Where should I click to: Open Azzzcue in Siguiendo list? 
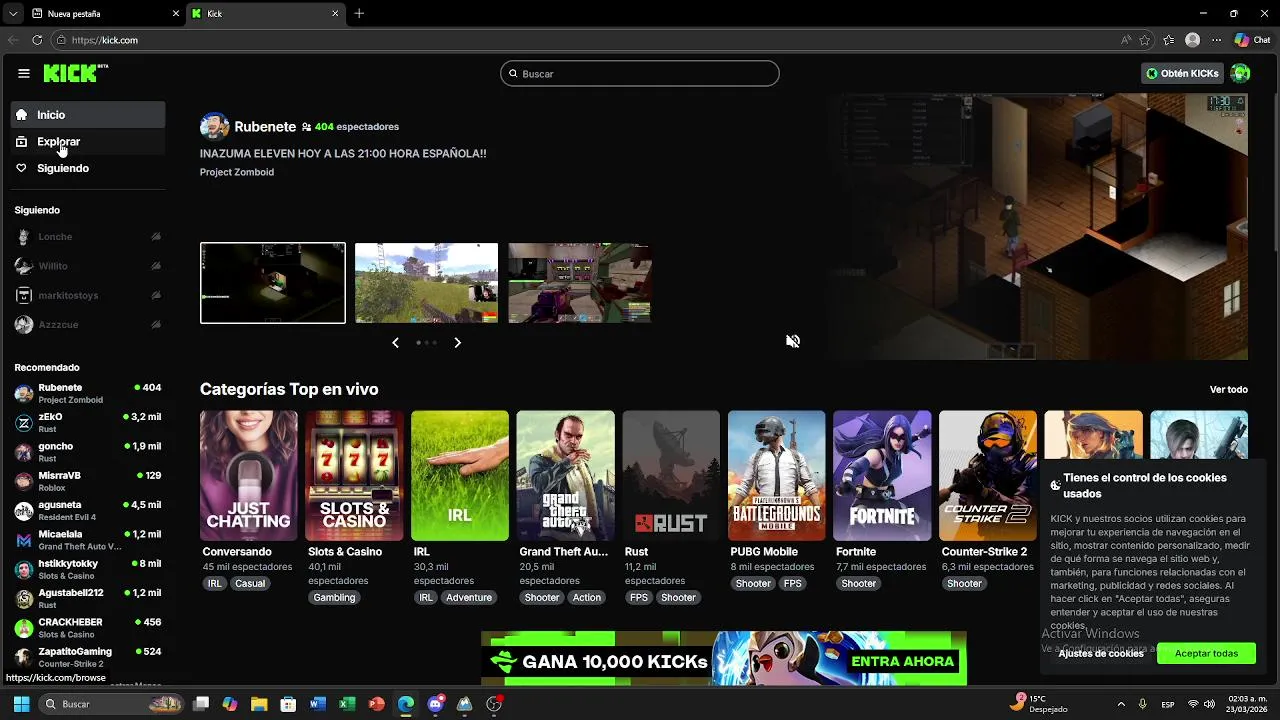coord(88,325)
